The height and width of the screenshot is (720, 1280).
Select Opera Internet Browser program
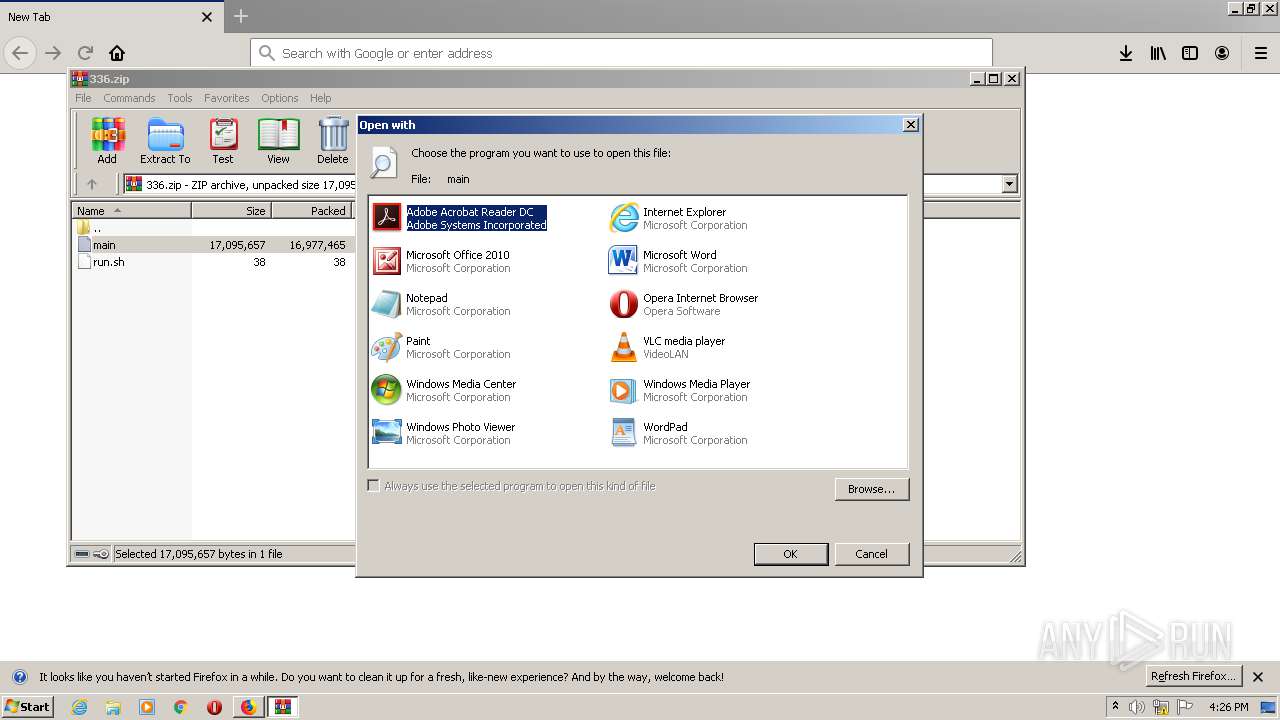coord(684,304)
